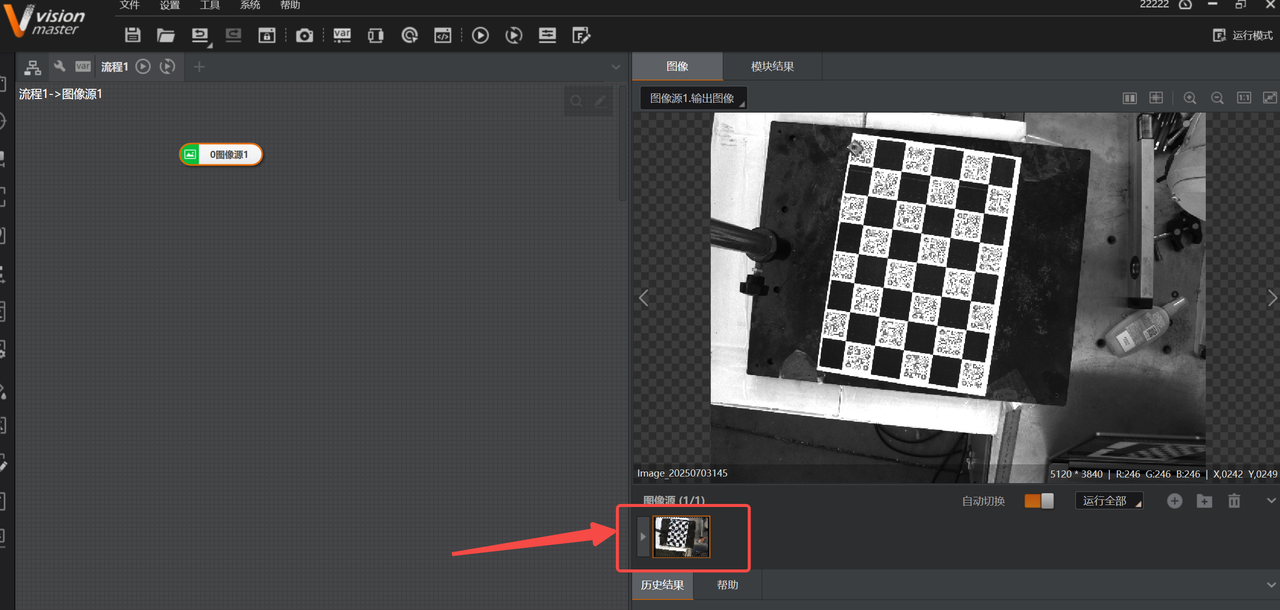The height and width of the screenshot is (610, 1280).
Task: Switch to the bottom 帮助 tab
Action: pos(728,585)
